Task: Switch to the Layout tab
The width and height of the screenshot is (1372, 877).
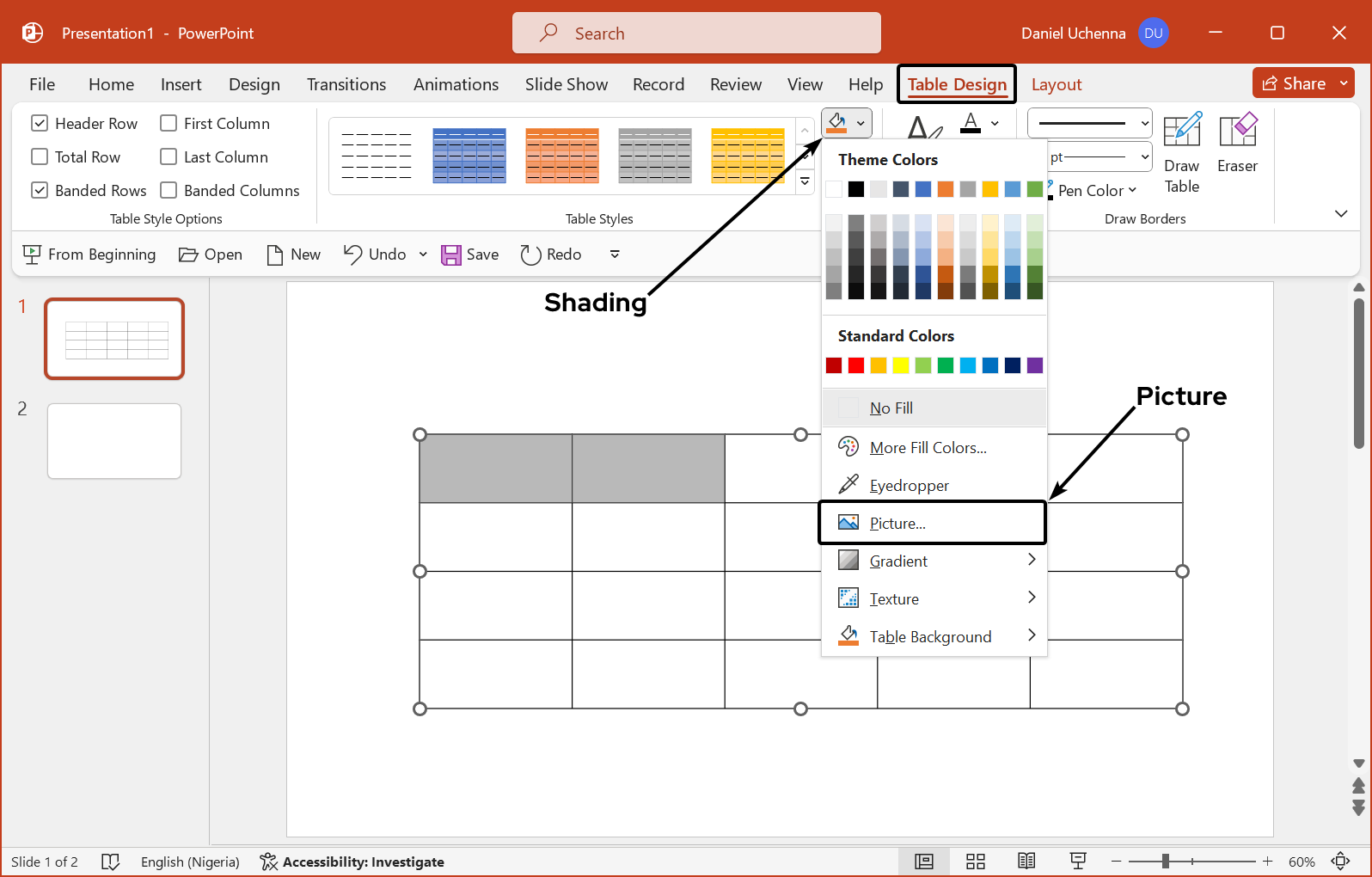Action: (x=1056, y=84)
